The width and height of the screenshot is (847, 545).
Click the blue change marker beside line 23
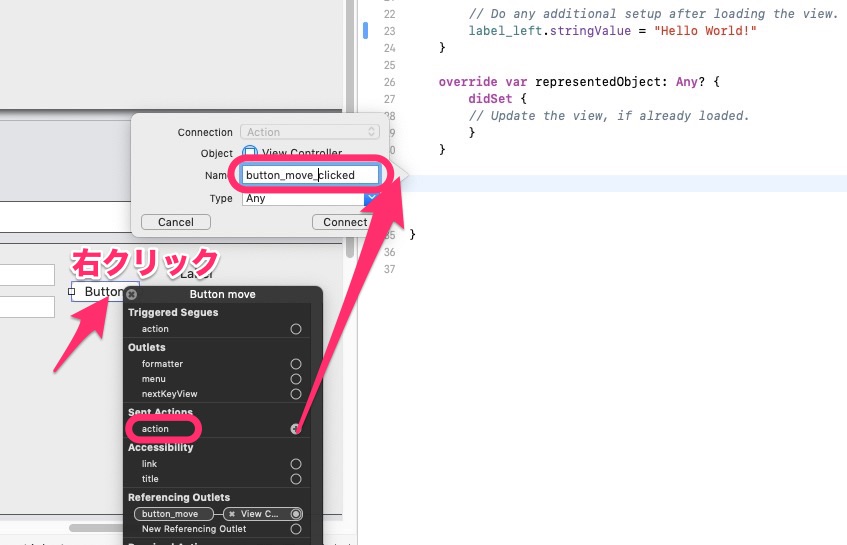pyautogui.click(x=365, y=30)
